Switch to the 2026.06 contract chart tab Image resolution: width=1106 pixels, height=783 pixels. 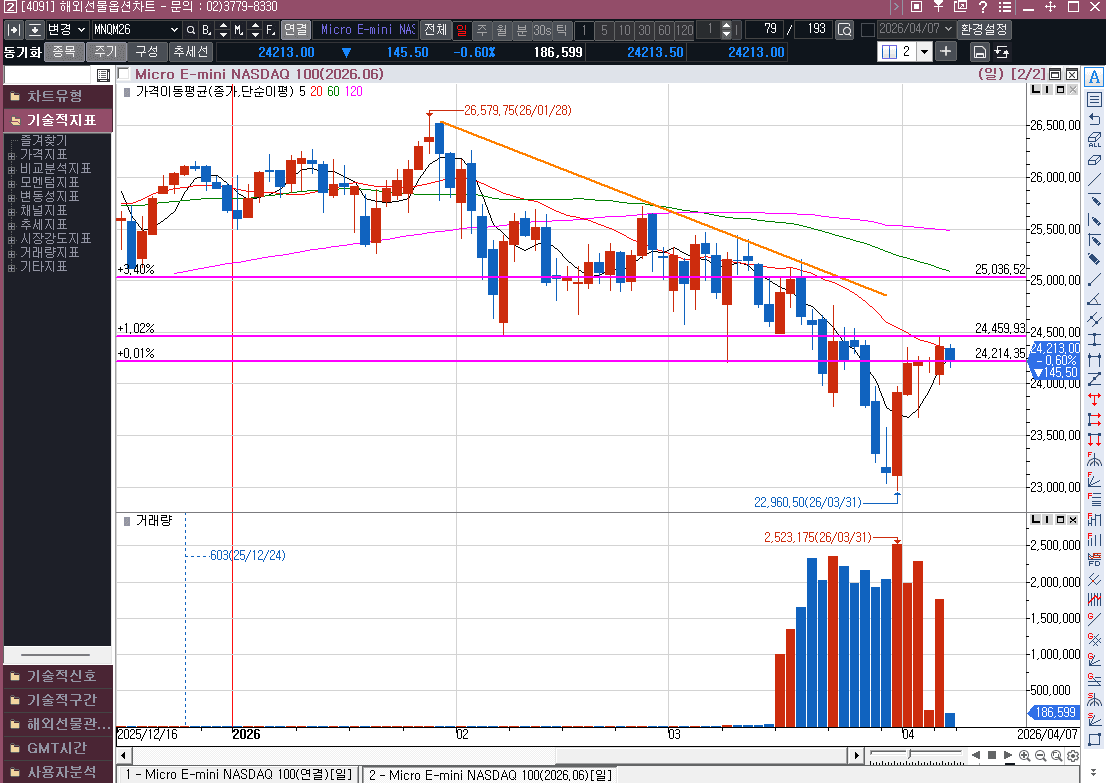tap(487, 775)
